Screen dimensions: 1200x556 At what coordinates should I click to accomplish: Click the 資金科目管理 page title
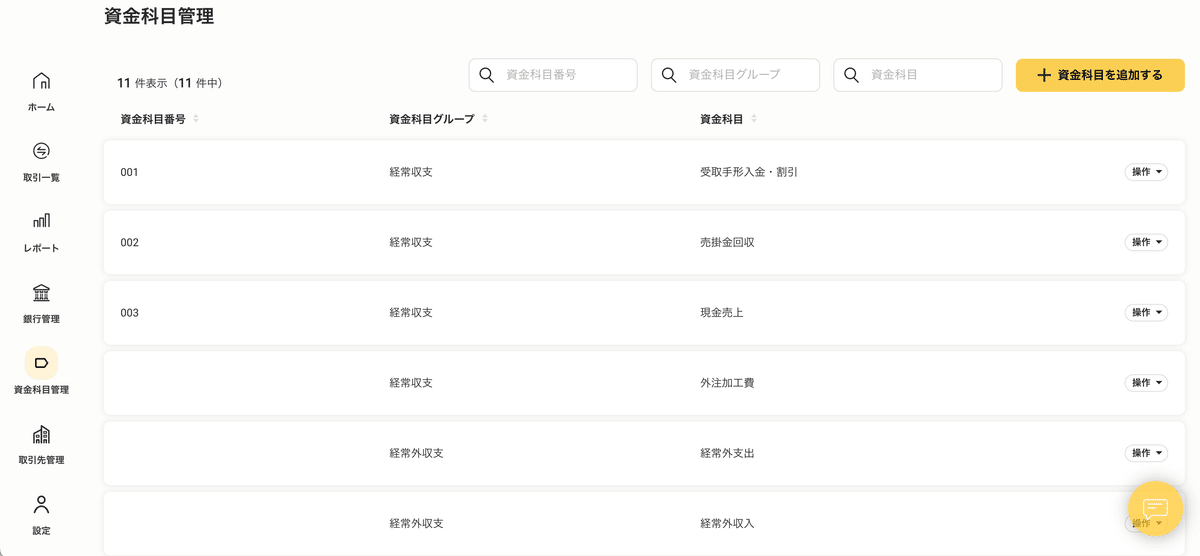159,16
